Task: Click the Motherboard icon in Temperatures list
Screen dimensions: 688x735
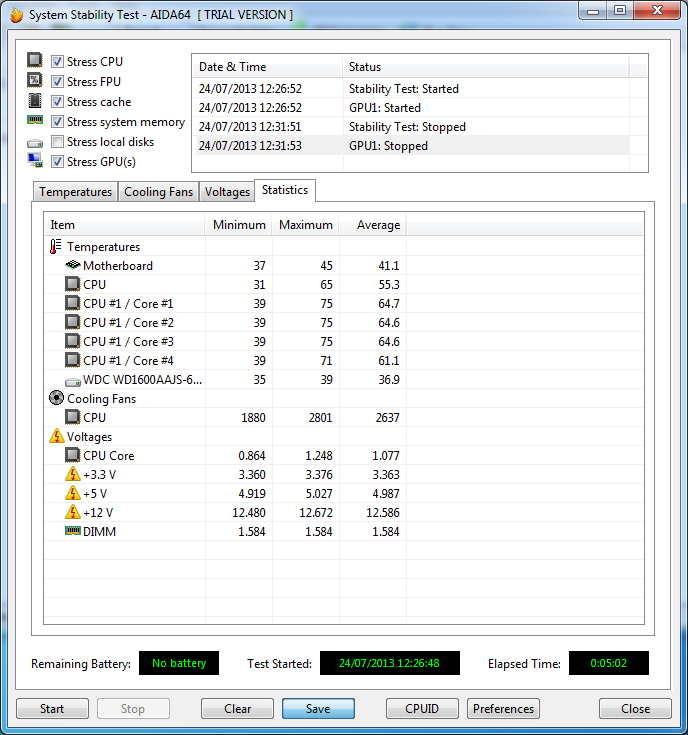Action: point(72,266)
